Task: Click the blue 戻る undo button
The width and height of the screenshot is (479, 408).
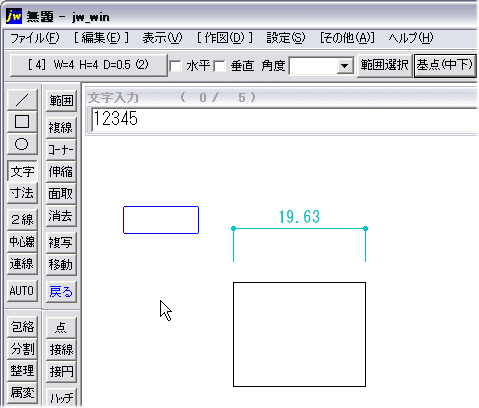Action: [61, 292]
